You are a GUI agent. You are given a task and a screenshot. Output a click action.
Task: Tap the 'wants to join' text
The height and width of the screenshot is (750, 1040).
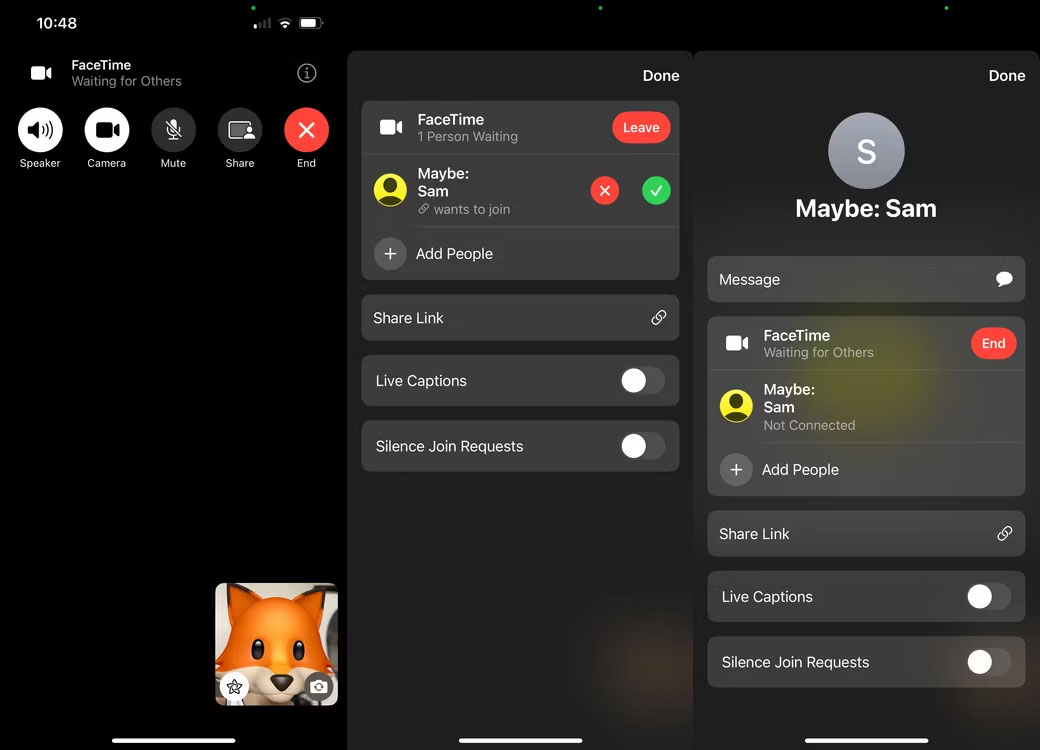click(472, 210)
